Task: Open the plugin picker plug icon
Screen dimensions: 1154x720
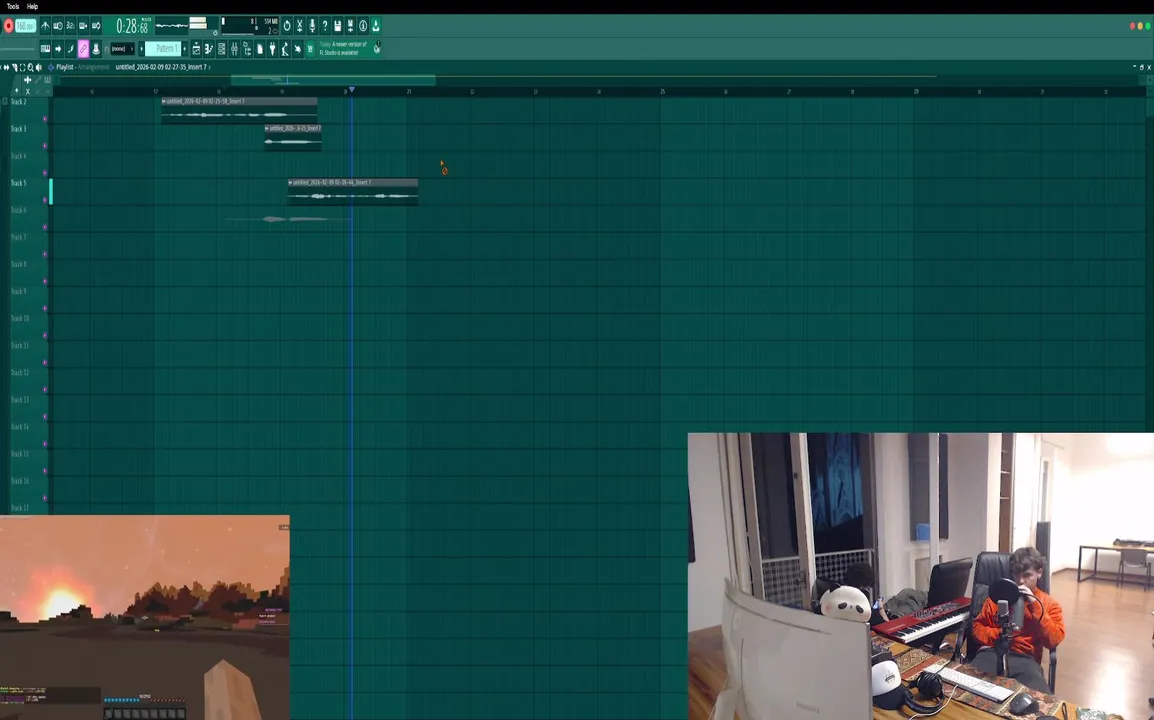Action: (272, 49)
